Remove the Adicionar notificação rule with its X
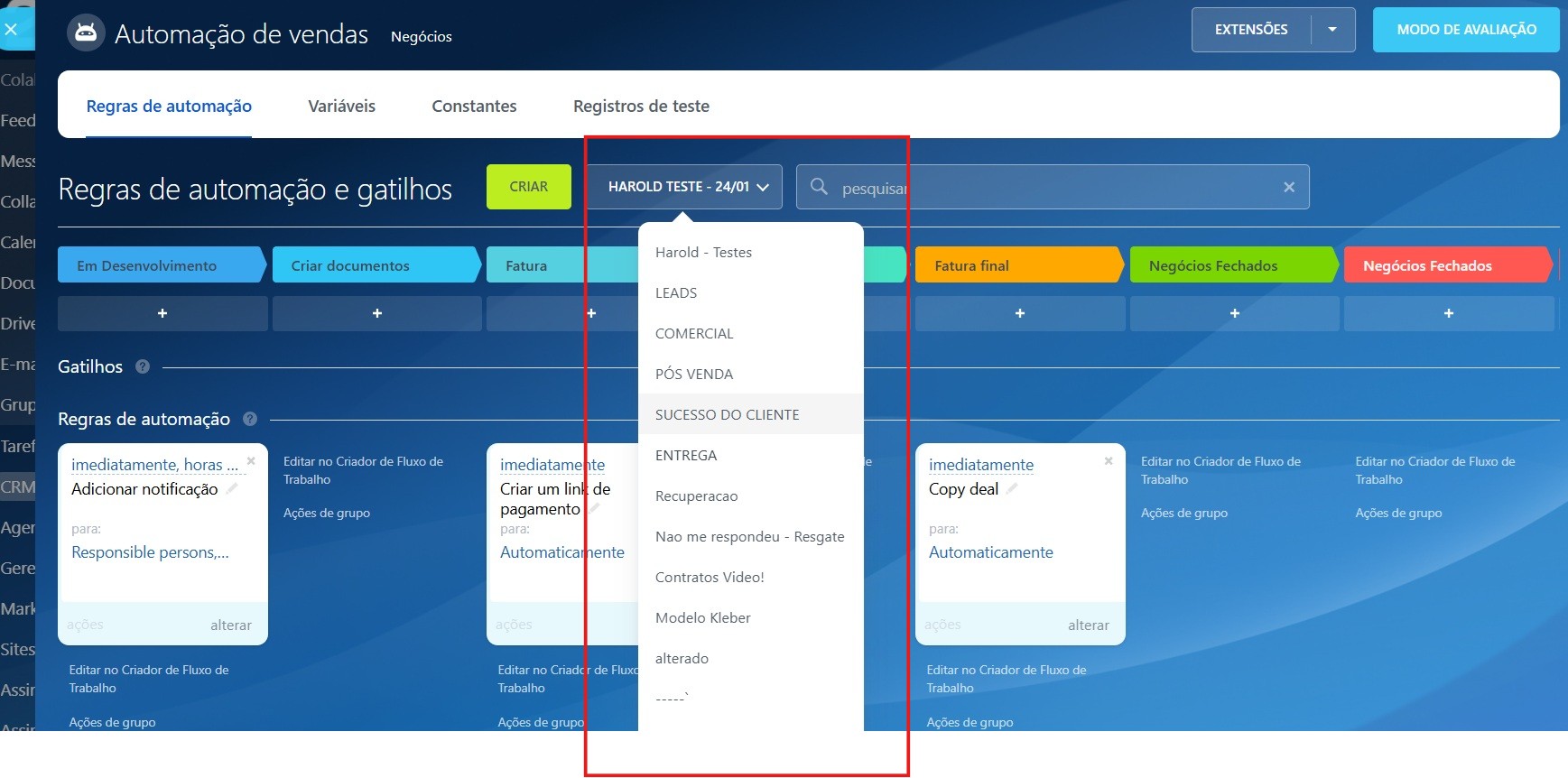 click(251, 461)
